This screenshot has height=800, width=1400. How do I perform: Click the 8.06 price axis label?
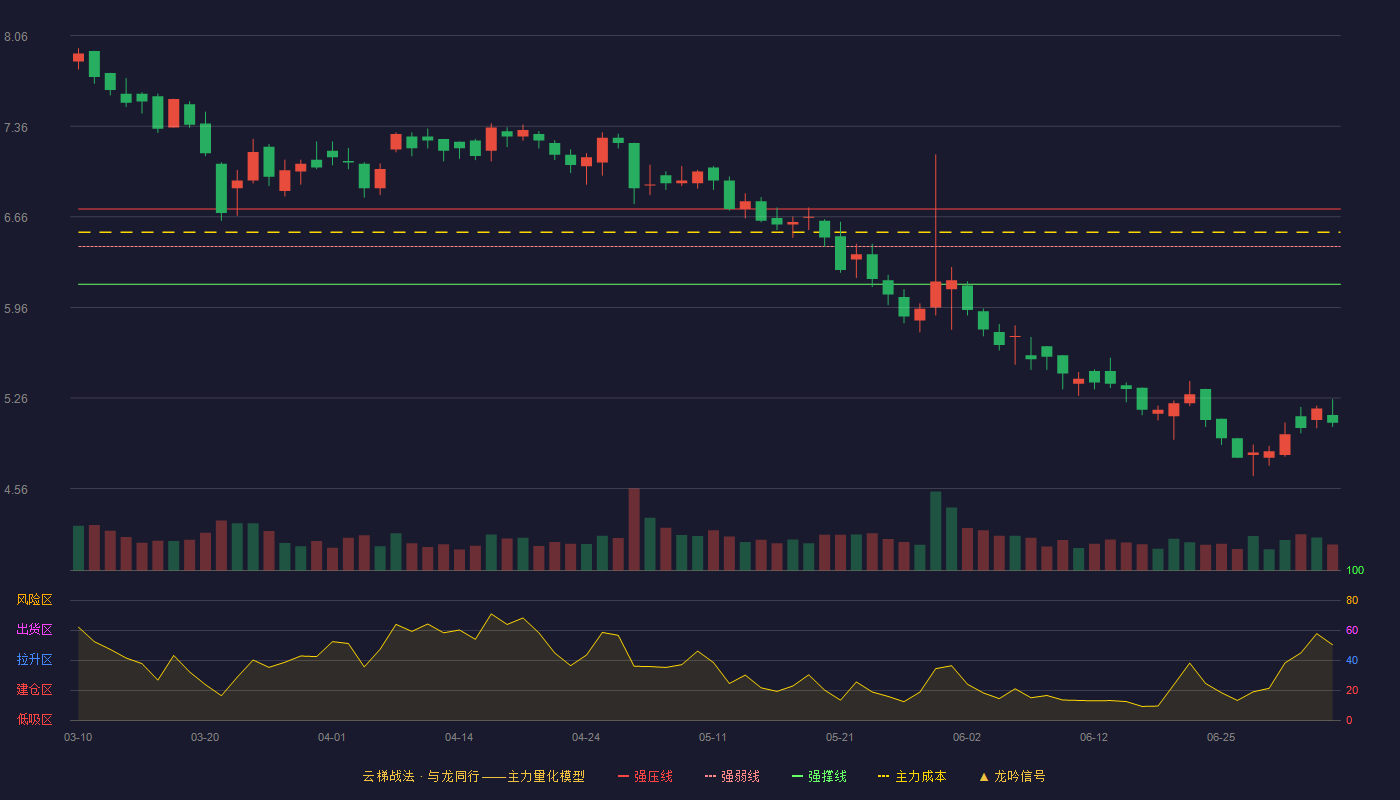click(16, 36)
